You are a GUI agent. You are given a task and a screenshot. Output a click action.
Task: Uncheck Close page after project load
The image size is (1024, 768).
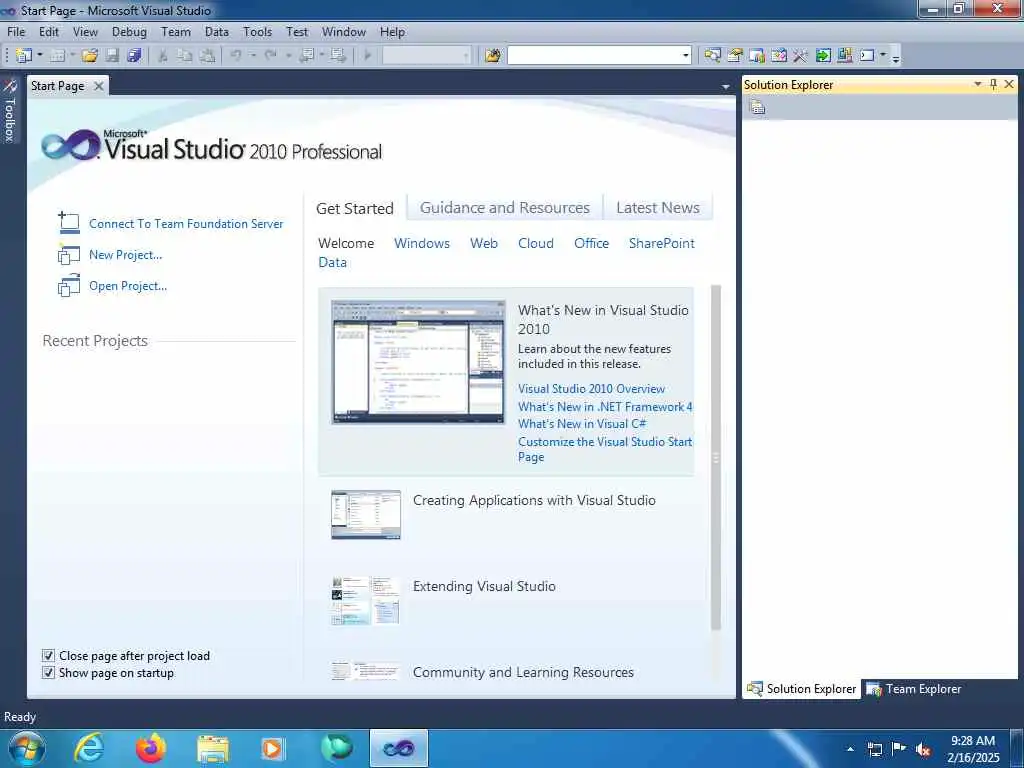point(48,656)
